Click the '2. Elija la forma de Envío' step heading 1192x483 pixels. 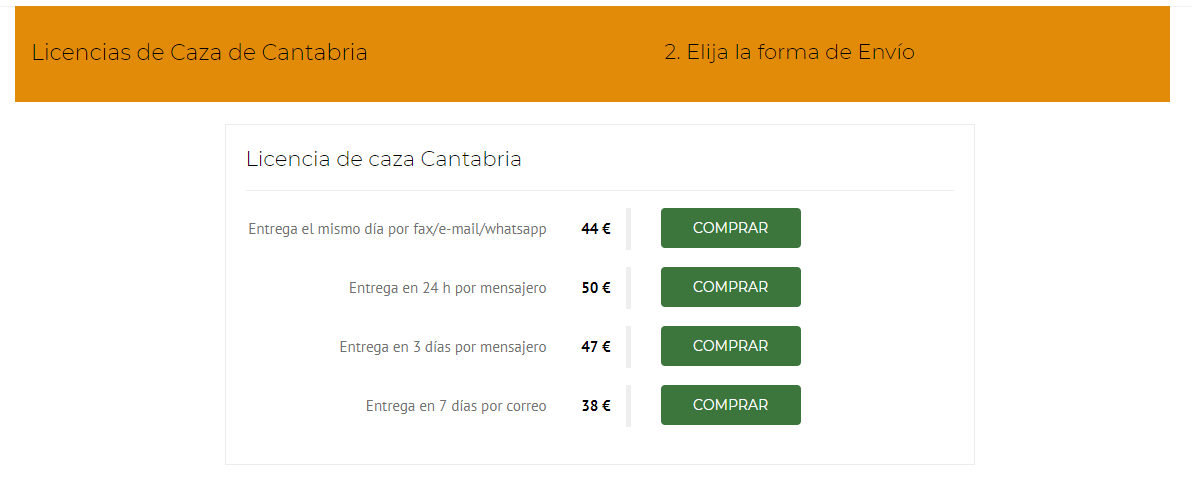click(789, 53)
